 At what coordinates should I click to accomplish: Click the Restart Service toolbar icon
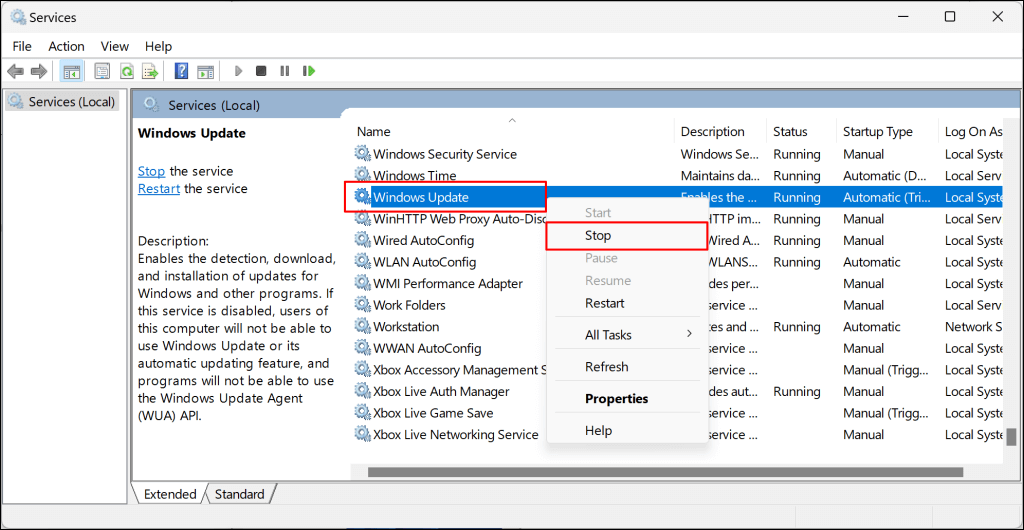309,71
